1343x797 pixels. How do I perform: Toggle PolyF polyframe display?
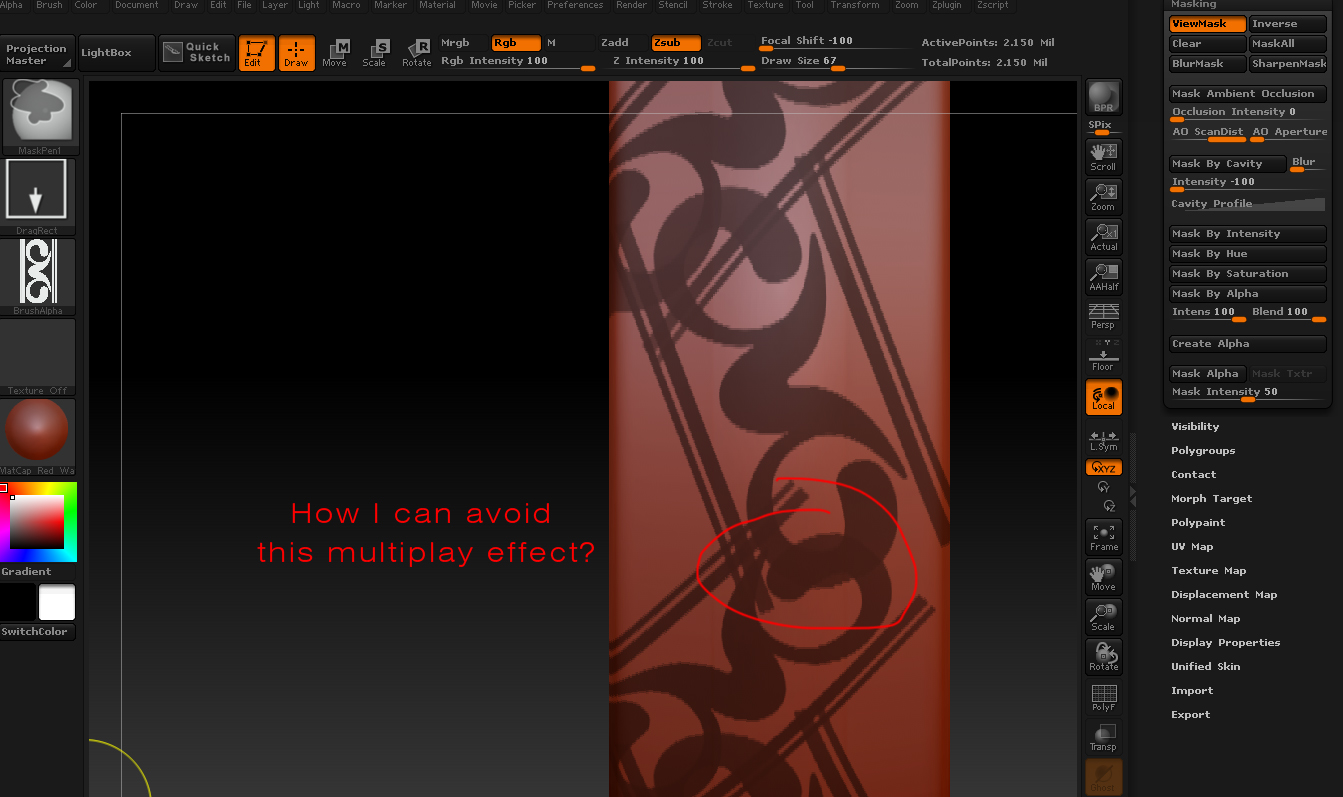pos(1104,697)
